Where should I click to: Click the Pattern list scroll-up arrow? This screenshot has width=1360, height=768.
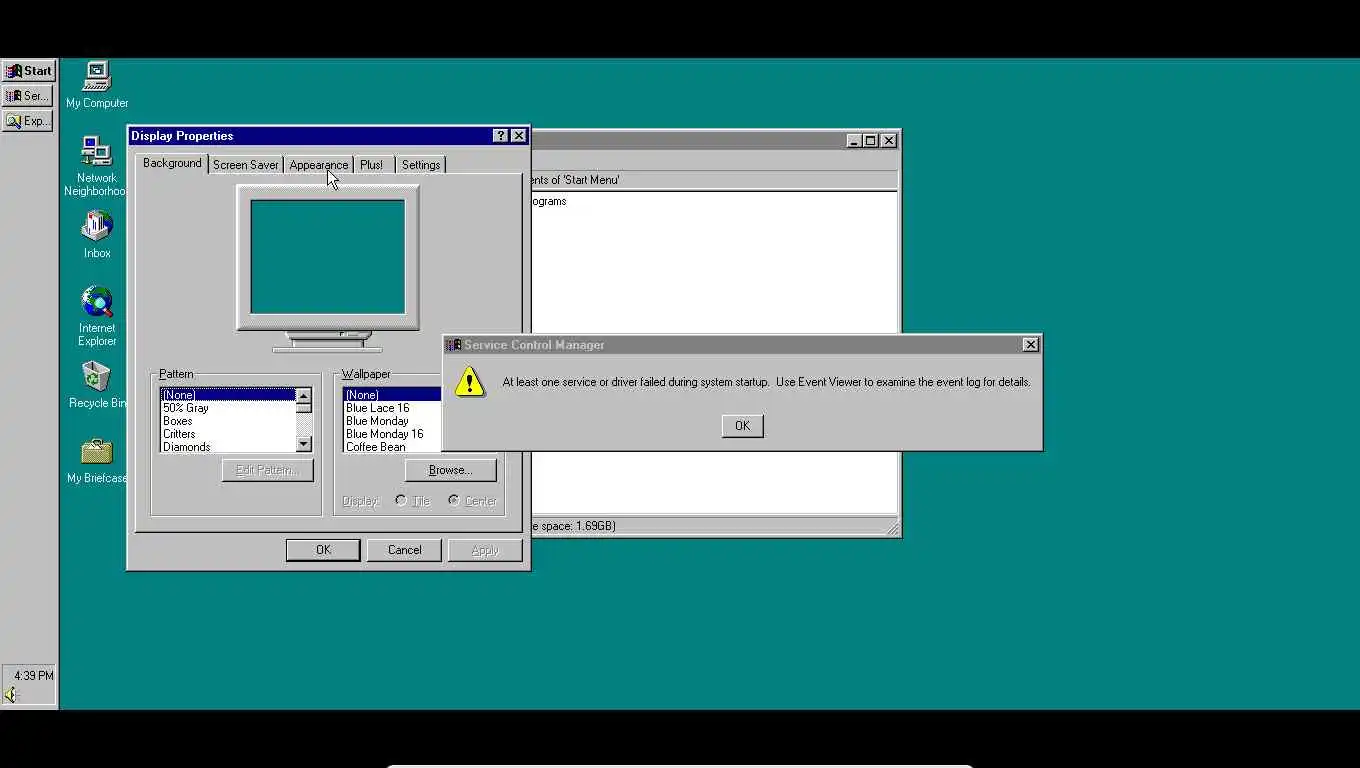tap(304, 396)
